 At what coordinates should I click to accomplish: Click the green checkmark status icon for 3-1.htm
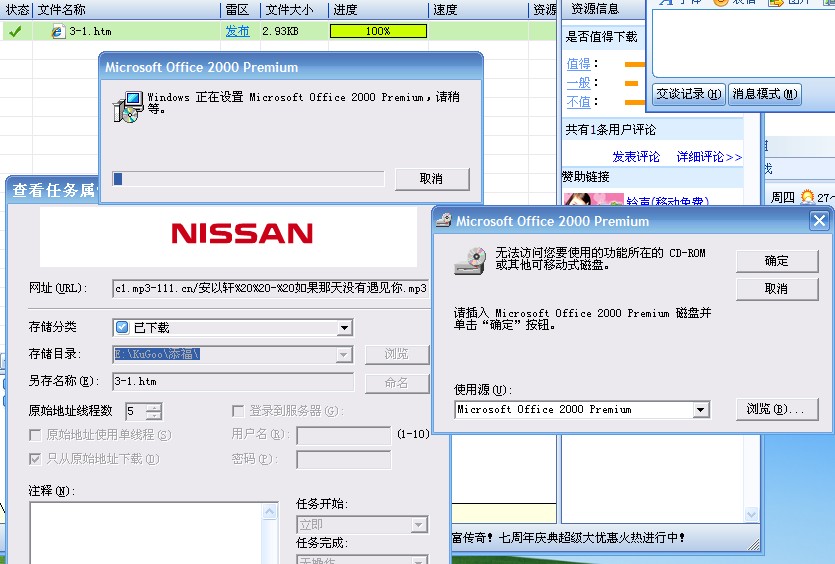coord(15,31)
